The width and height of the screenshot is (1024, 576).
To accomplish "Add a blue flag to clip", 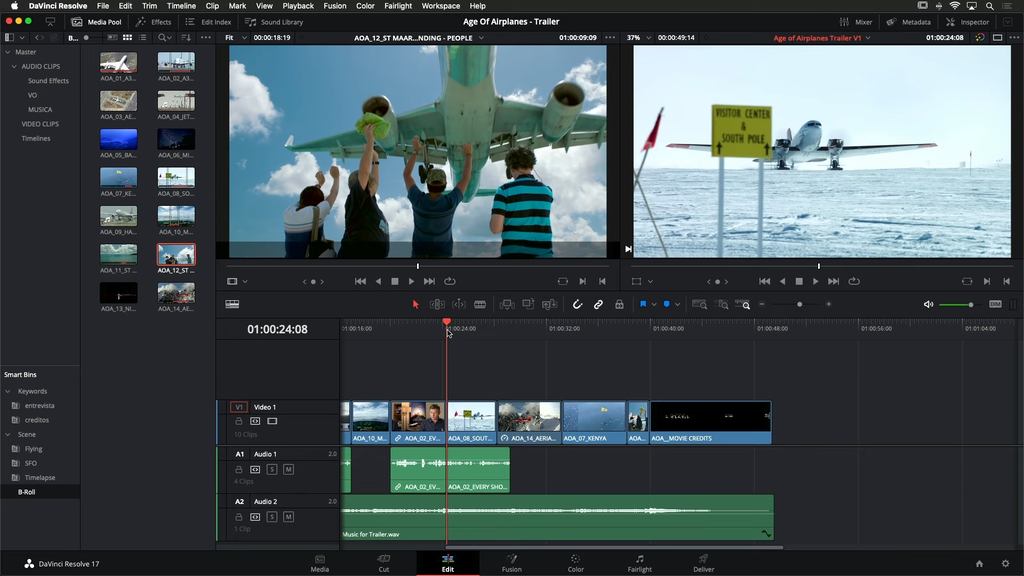I will [643, 304].
